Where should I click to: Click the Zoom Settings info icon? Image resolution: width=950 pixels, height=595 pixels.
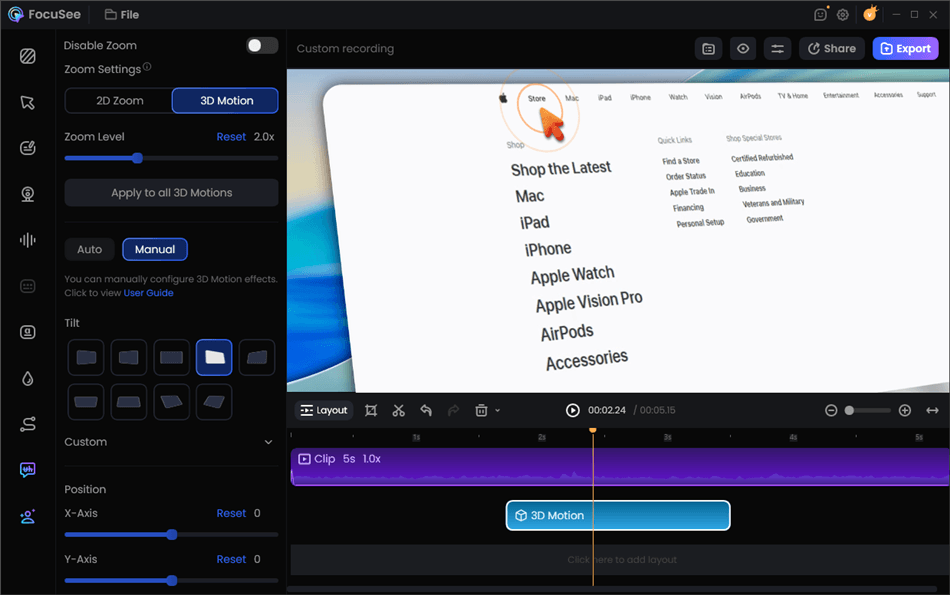click(x=147, y=67)
